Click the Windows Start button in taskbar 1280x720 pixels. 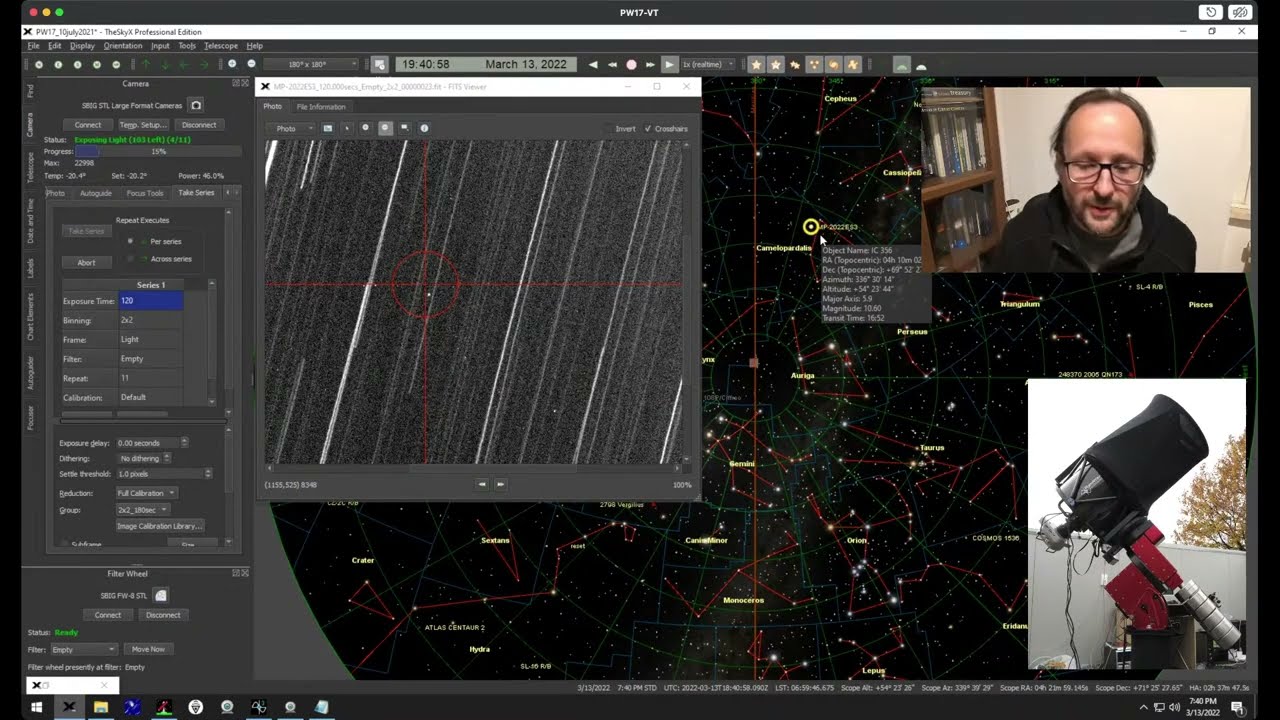click(37, 707)
